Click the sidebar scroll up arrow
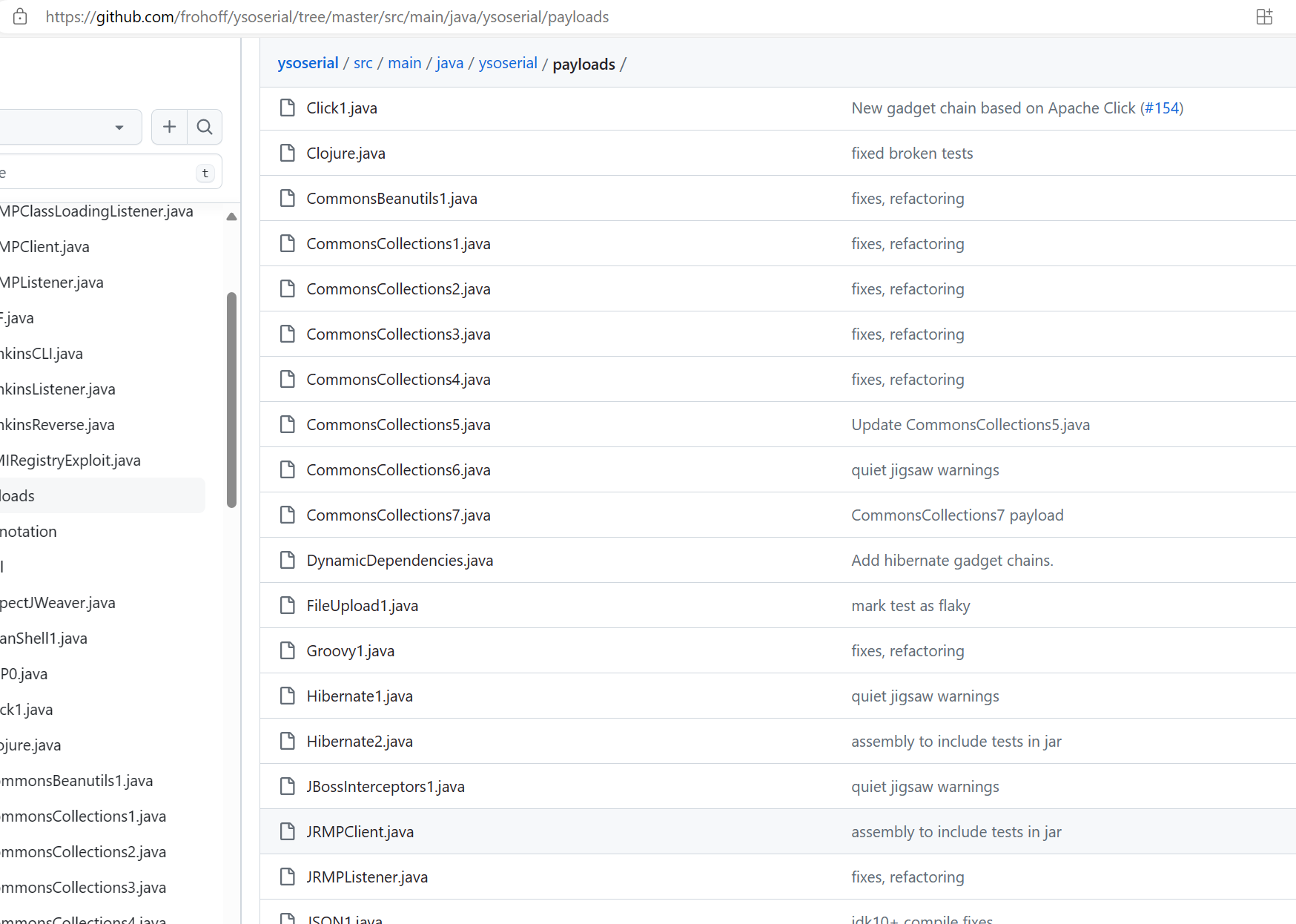1296x924 pixels. [x=231, y=217]
